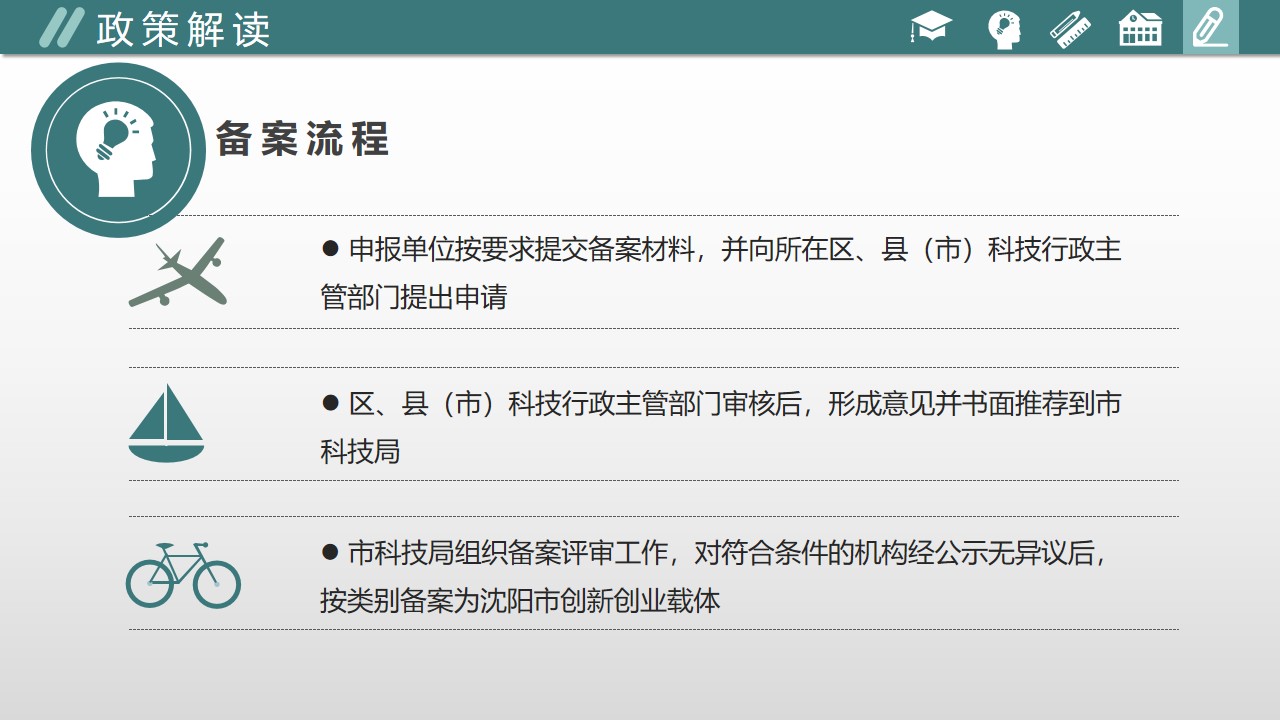
Task: Open the school building icon section
Action: coord(1140,28)
